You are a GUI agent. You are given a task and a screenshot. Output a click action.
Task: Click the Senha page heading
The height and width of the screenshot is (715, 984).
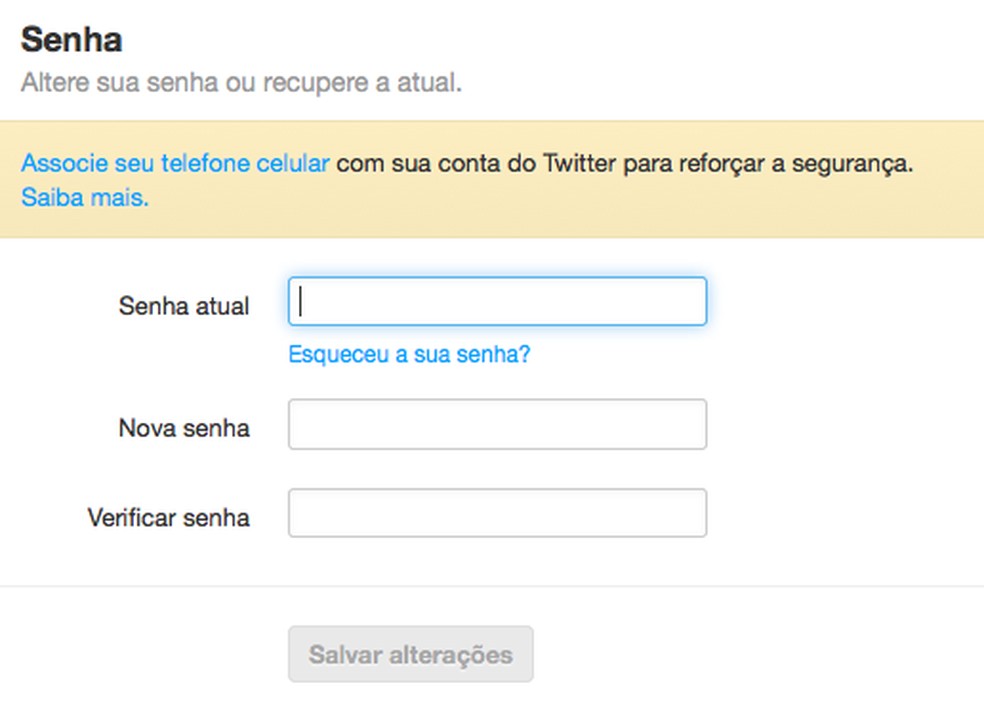click(70, 39)
